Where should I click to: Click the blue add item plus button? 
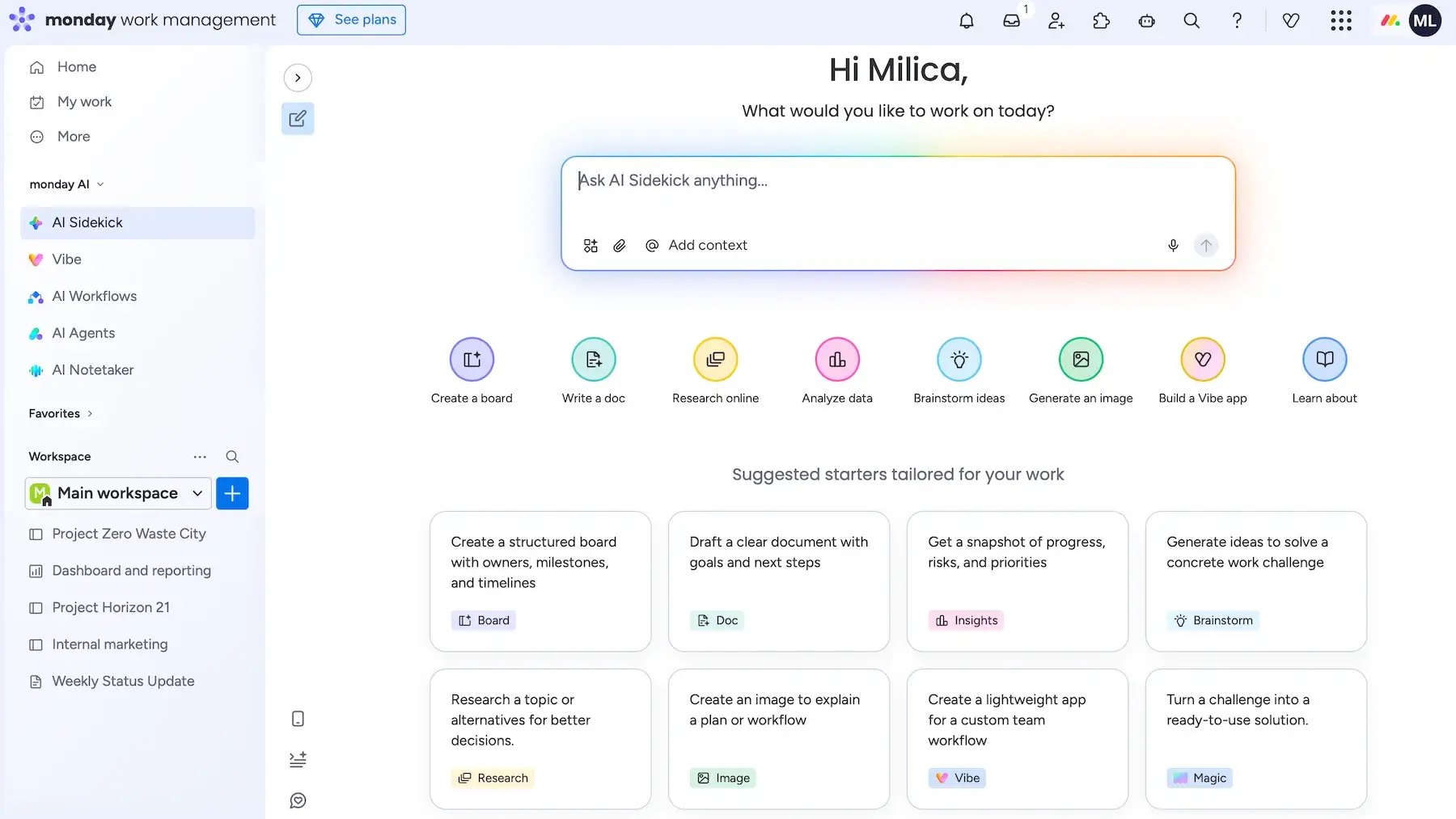pyautogui.click(x=232, y=493)
